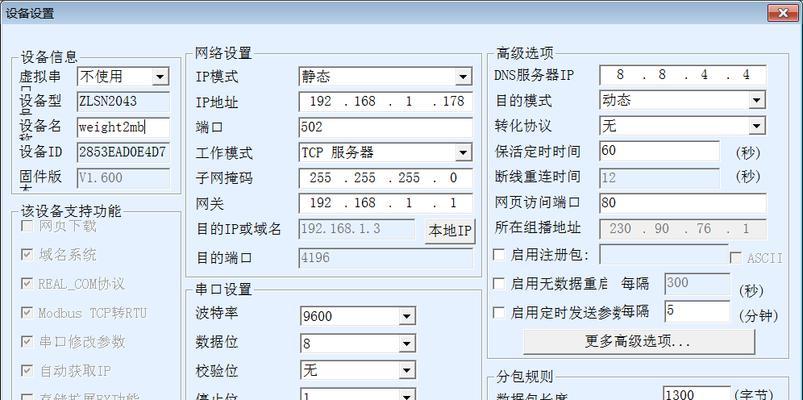The image size is (803, 400).
Task: Click the IP地址 field 192.168.1.178
Action: click(x=385, y=101)
